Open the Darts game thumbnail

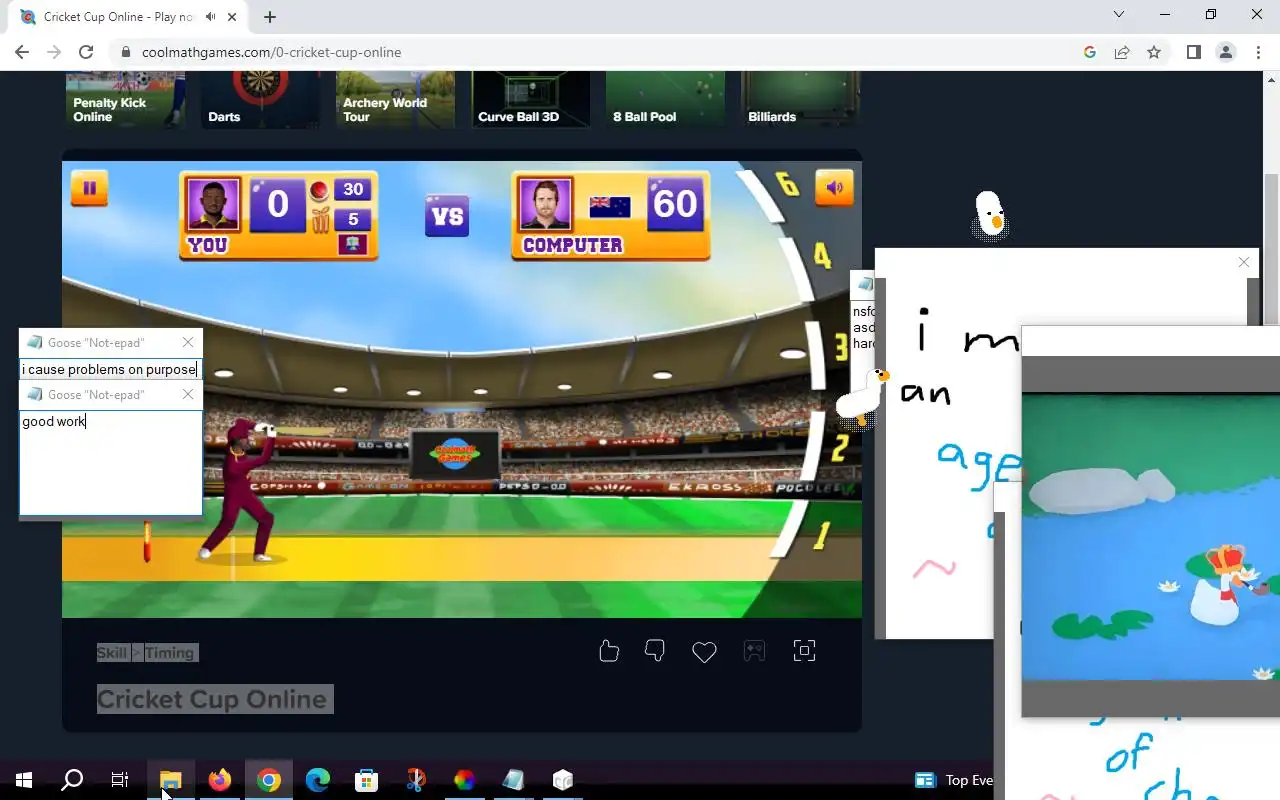point(260,99)
